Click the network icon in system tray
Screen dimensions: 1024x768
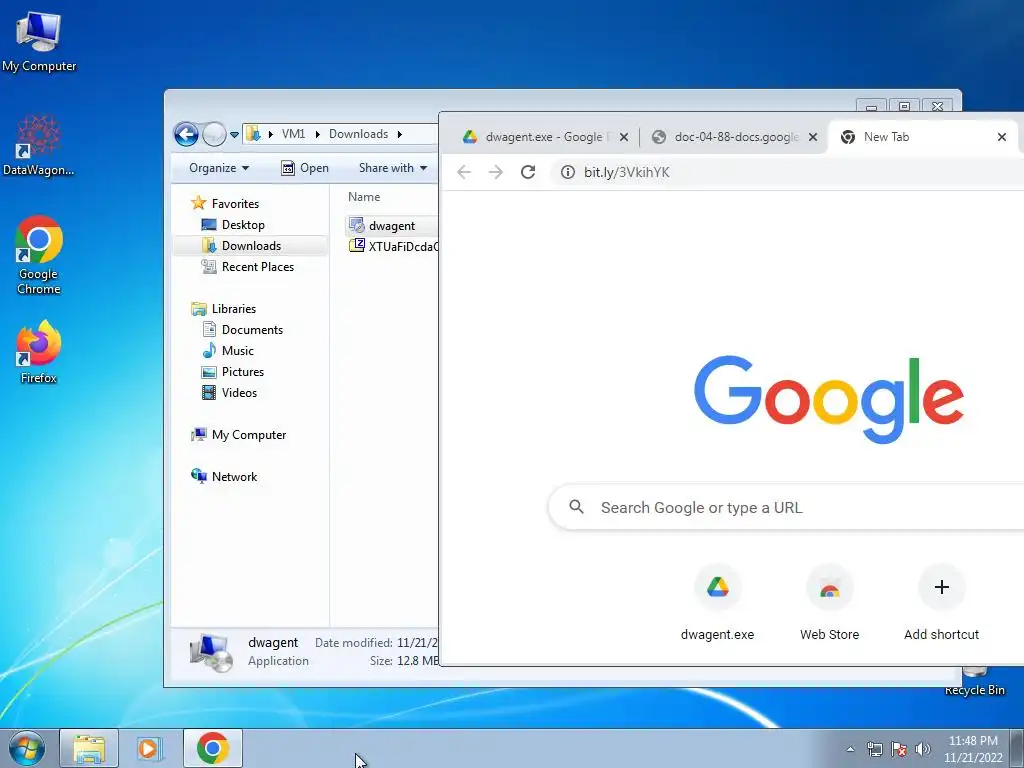point(874,749)
